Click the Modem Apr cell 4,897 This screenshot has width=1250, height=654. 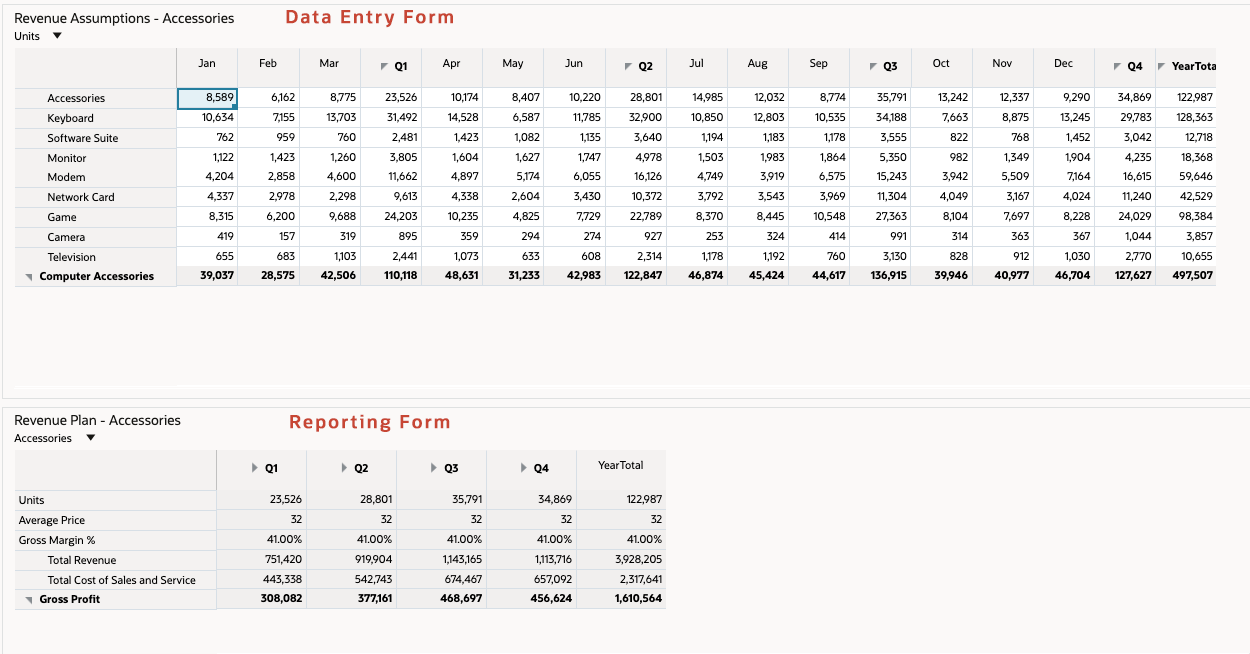(451, 177)
